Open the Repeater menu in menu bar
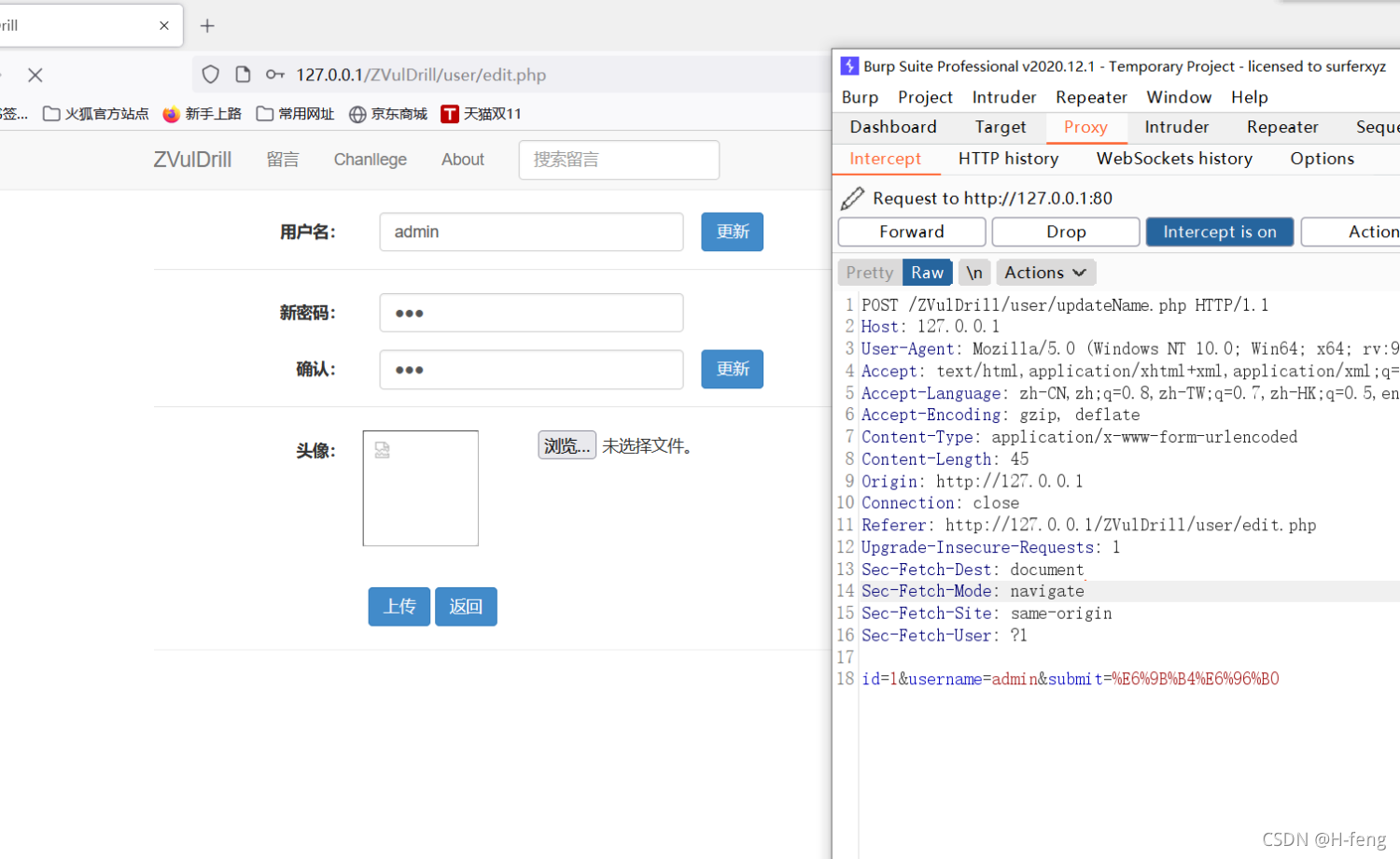 1091,97
